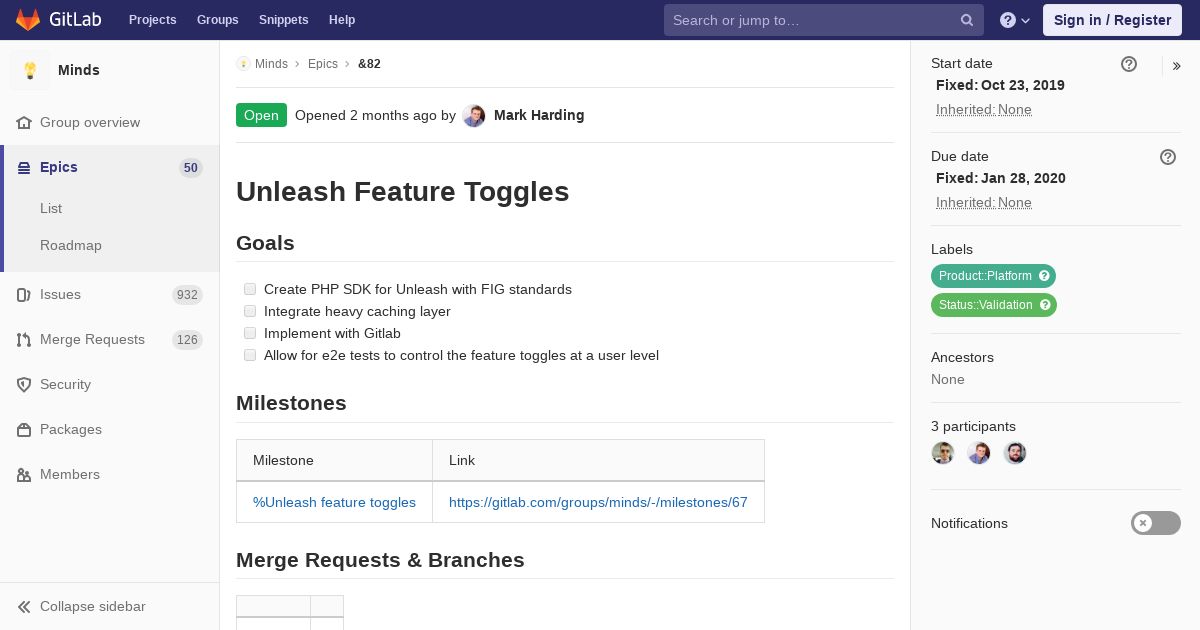Click the Epics breadcrumb link
1200x630 pixels.
(323, 64)
